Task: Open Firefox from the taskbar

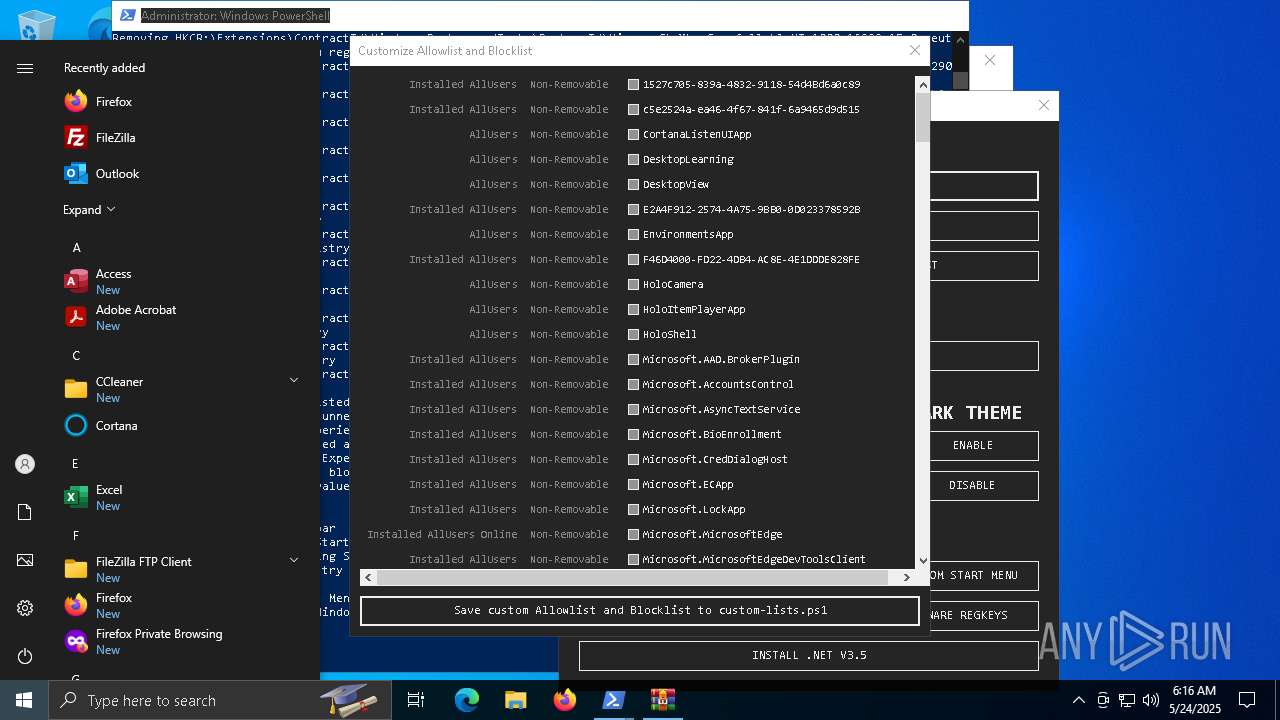Action: pyautogui.click(x=565, y=700)
